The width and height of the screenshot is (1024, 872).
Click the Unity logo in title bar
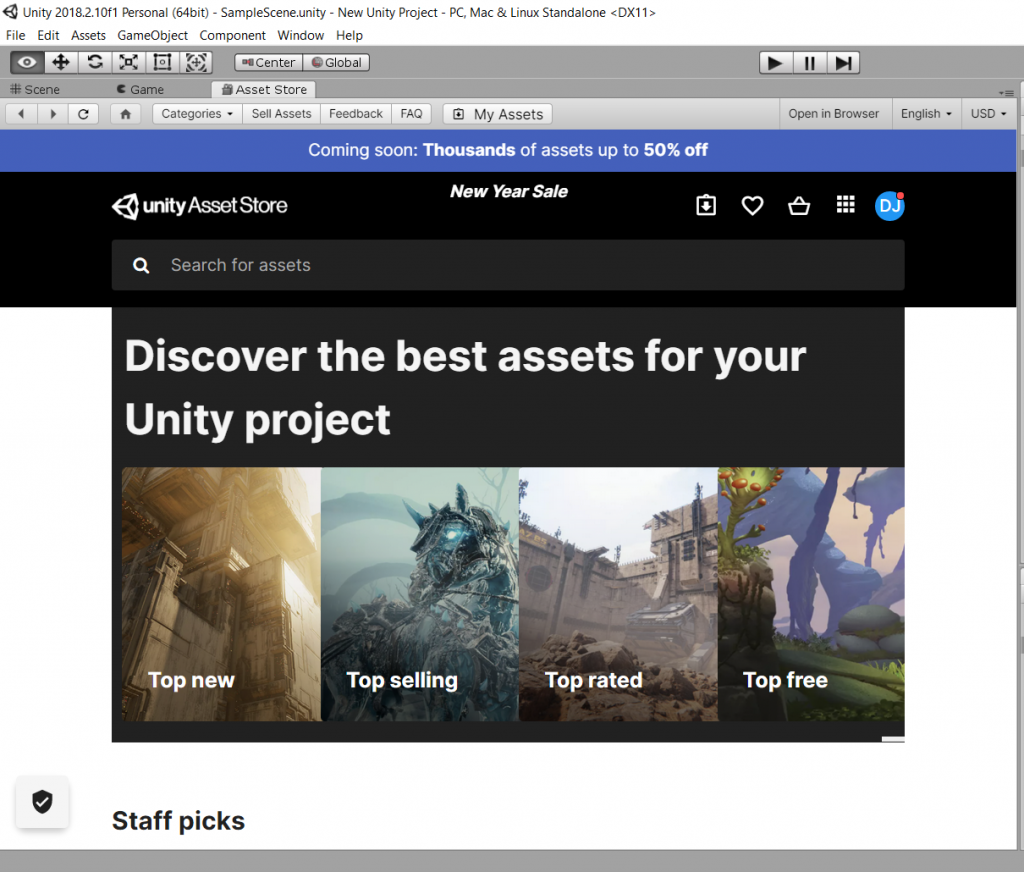coord(10,12)
